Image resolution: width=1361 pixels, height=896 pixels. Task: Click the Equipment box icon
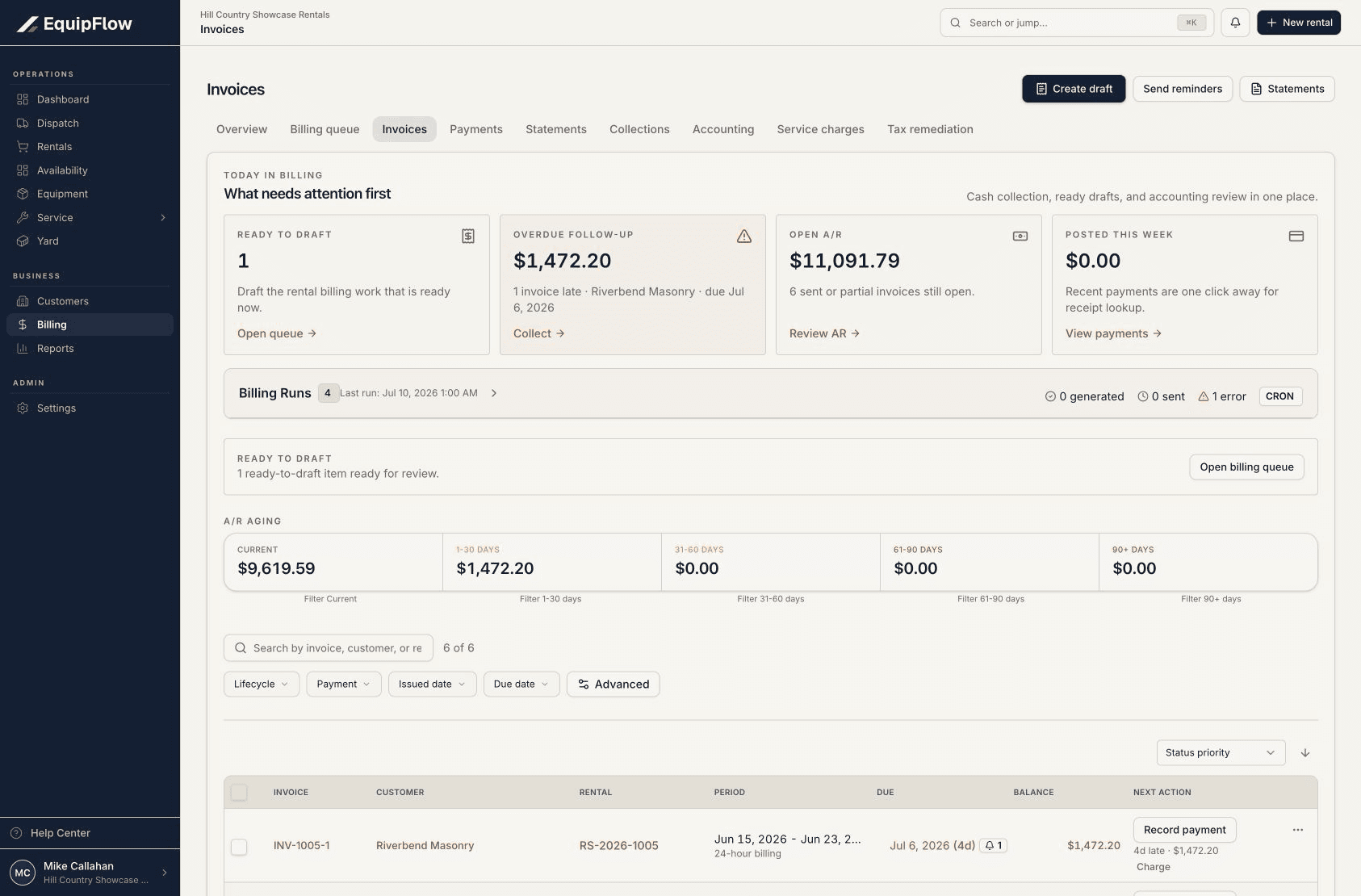[23, 194]
